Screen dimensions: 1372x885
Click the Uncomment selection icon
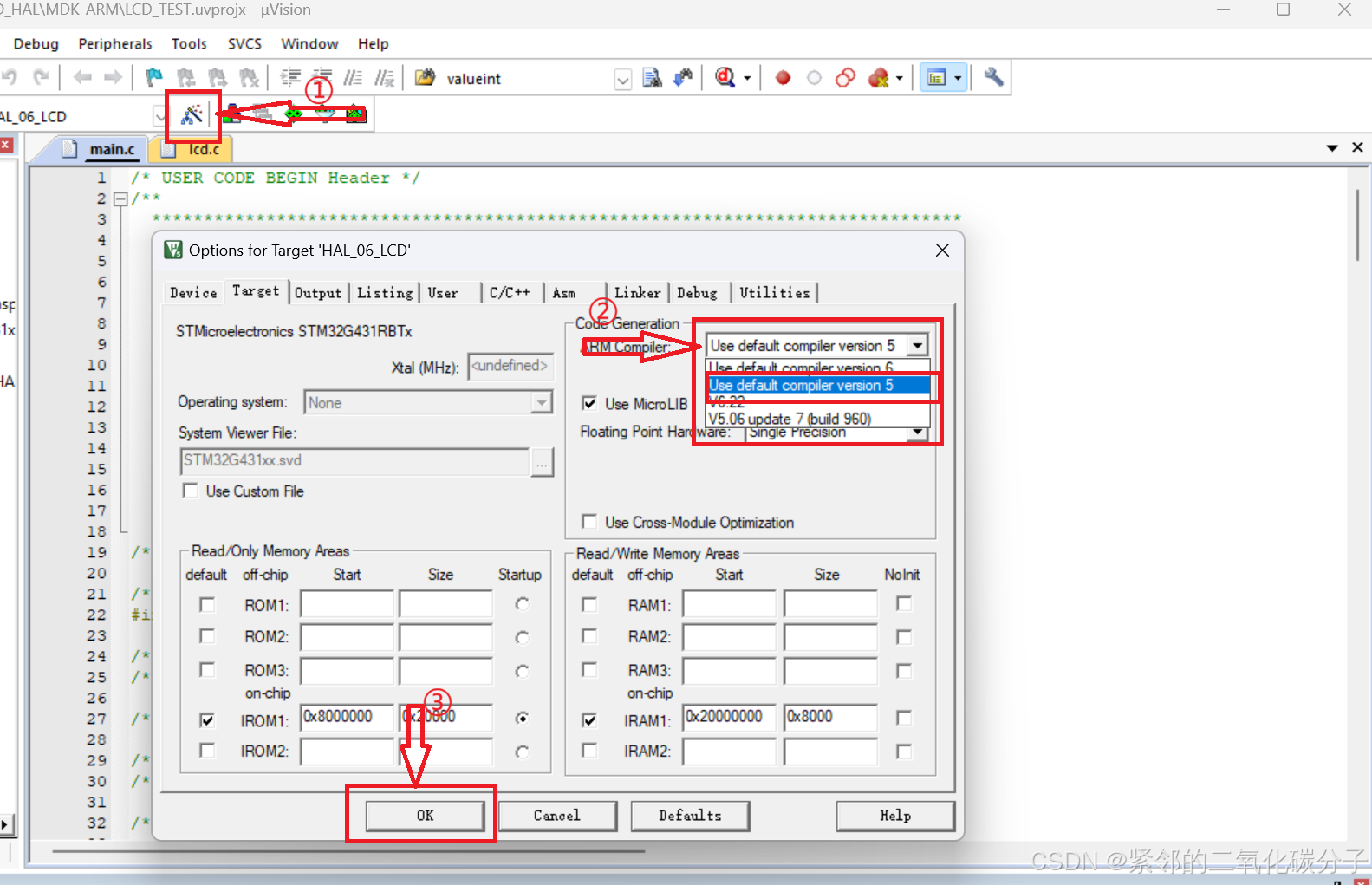point(384,78)
